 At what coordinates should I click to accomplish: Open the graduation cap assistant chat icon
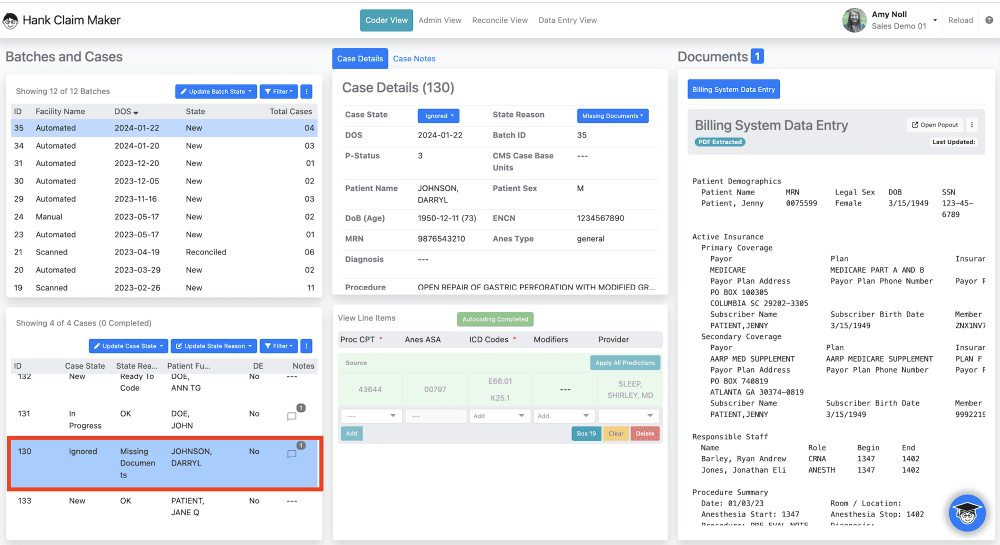click(x=967, y=512)
